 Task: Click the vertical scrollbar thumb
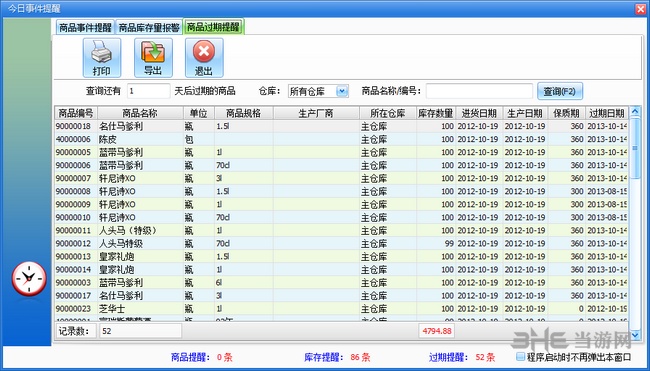coord(635,148)
